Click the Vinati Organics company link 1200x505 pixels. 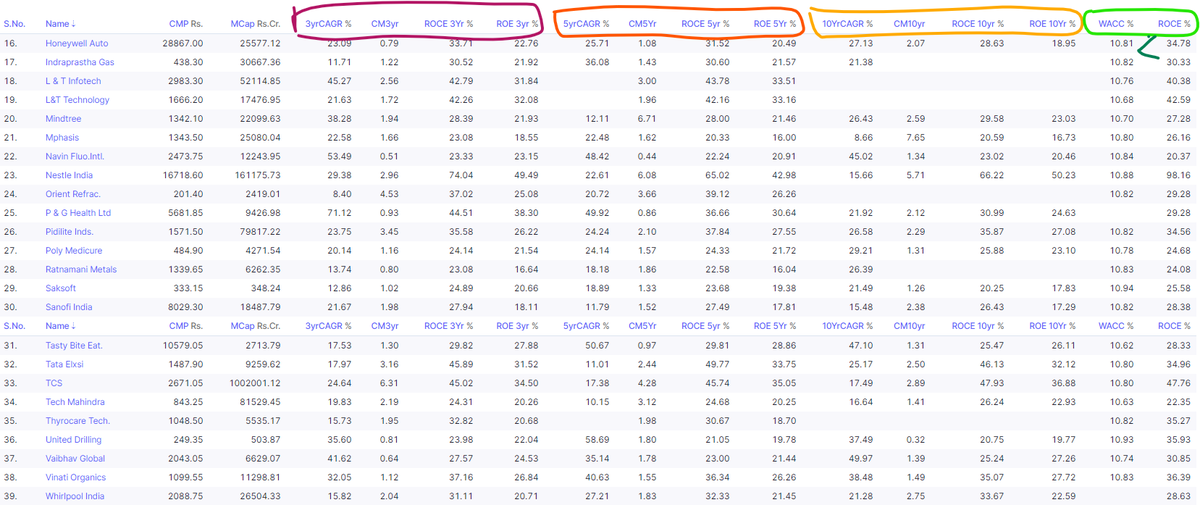[x=76, y=478]
